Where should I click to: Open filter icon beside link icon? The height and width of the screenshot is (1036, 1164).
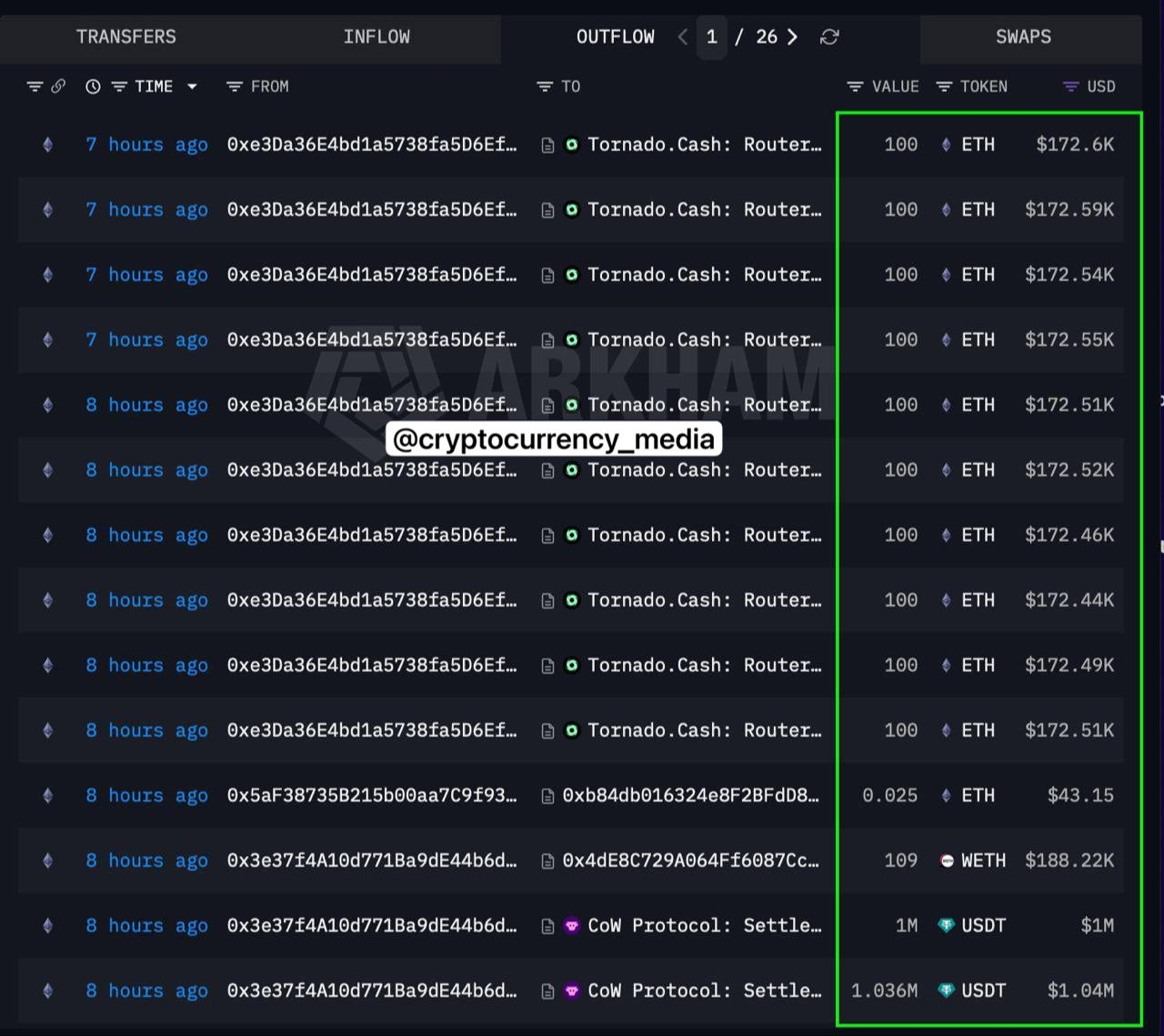pos(35,86)
